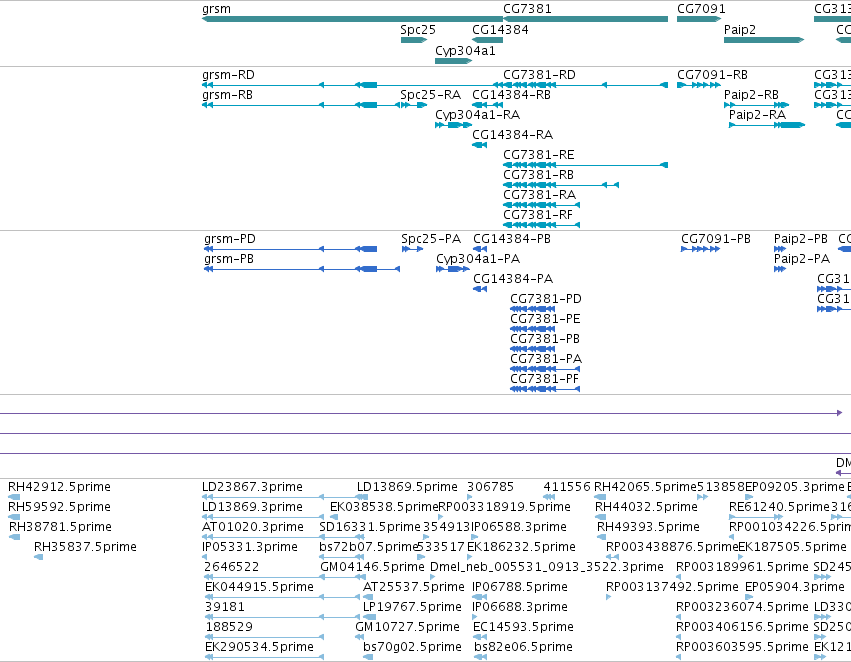Open EST label GM04146.5prime
851x662 pixels.
pyautogui.click(x=372, y=567)
